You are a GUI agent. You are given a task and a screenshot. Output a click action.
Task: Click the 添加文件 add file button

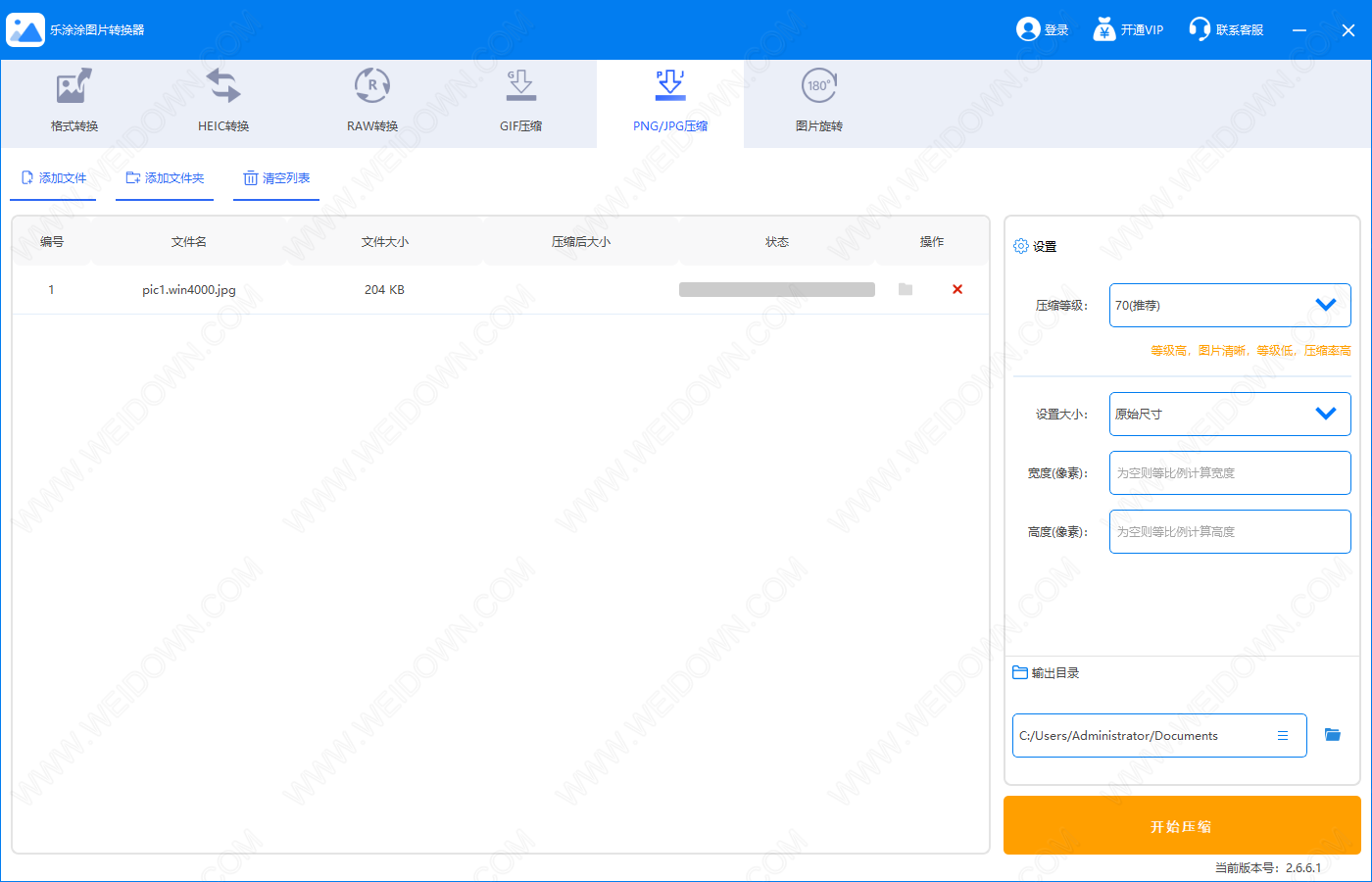(54, 178)
